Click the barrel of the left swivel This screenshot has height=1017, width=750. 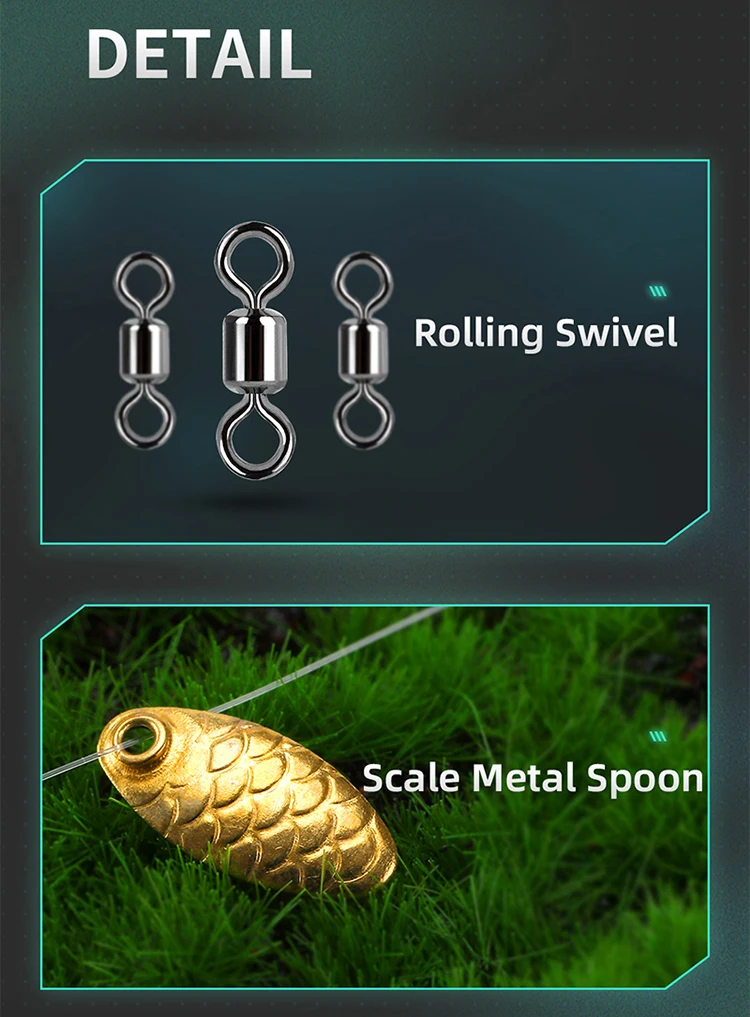coord(145,350)
